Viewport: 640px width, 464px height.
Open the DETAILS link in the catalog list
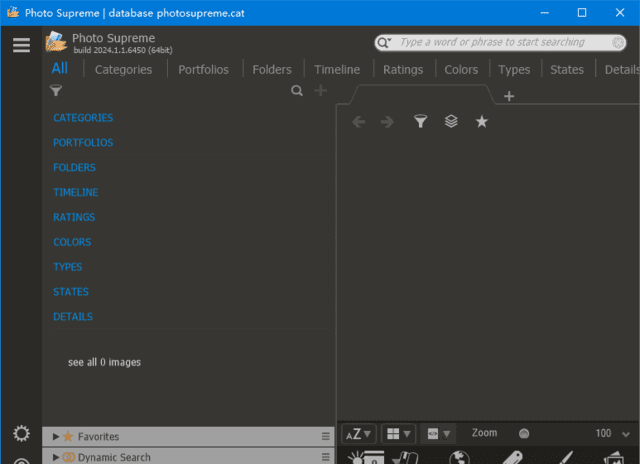click(x=73, y=317)
